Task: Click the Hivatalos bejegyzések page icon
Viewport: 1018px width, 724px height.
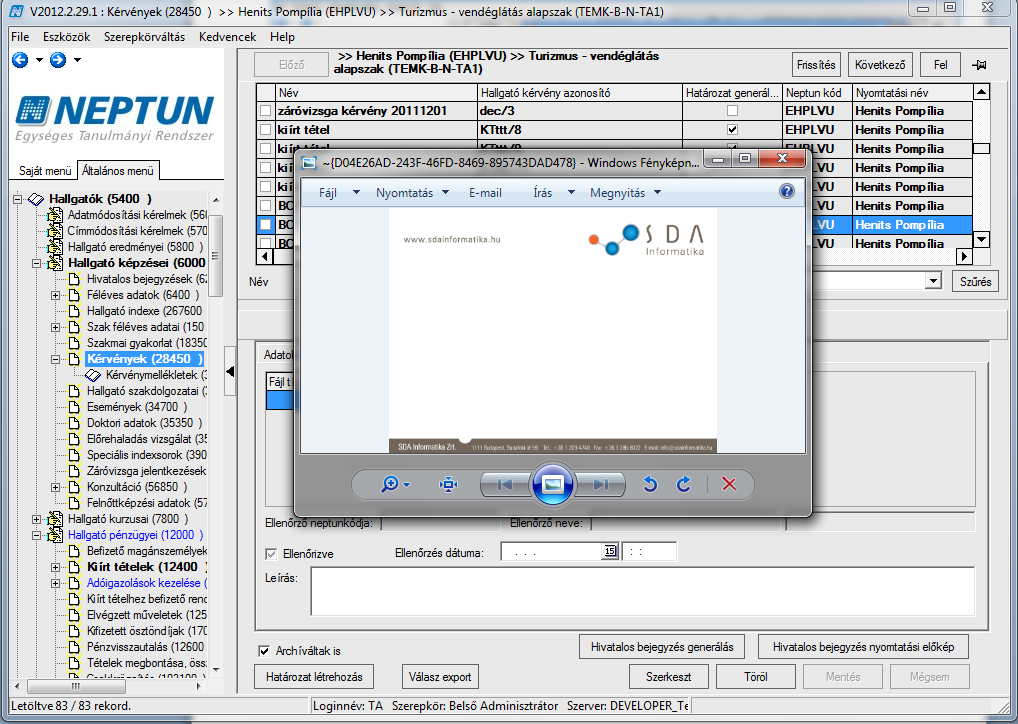Action: point(75,279)
